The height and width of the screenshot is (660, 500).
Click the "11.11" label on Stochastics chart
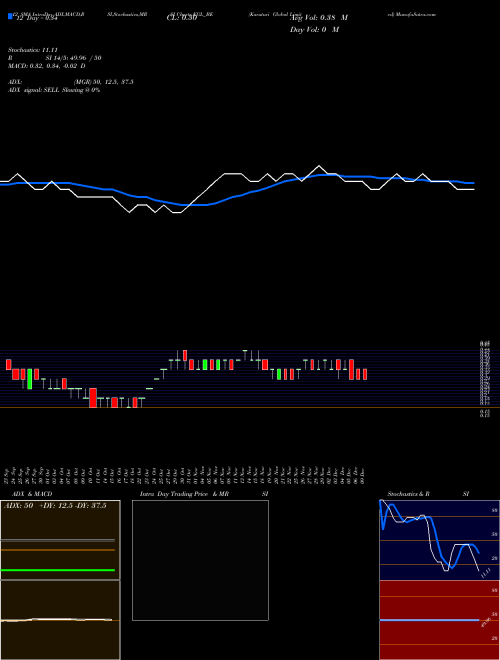tap(486, 573)
